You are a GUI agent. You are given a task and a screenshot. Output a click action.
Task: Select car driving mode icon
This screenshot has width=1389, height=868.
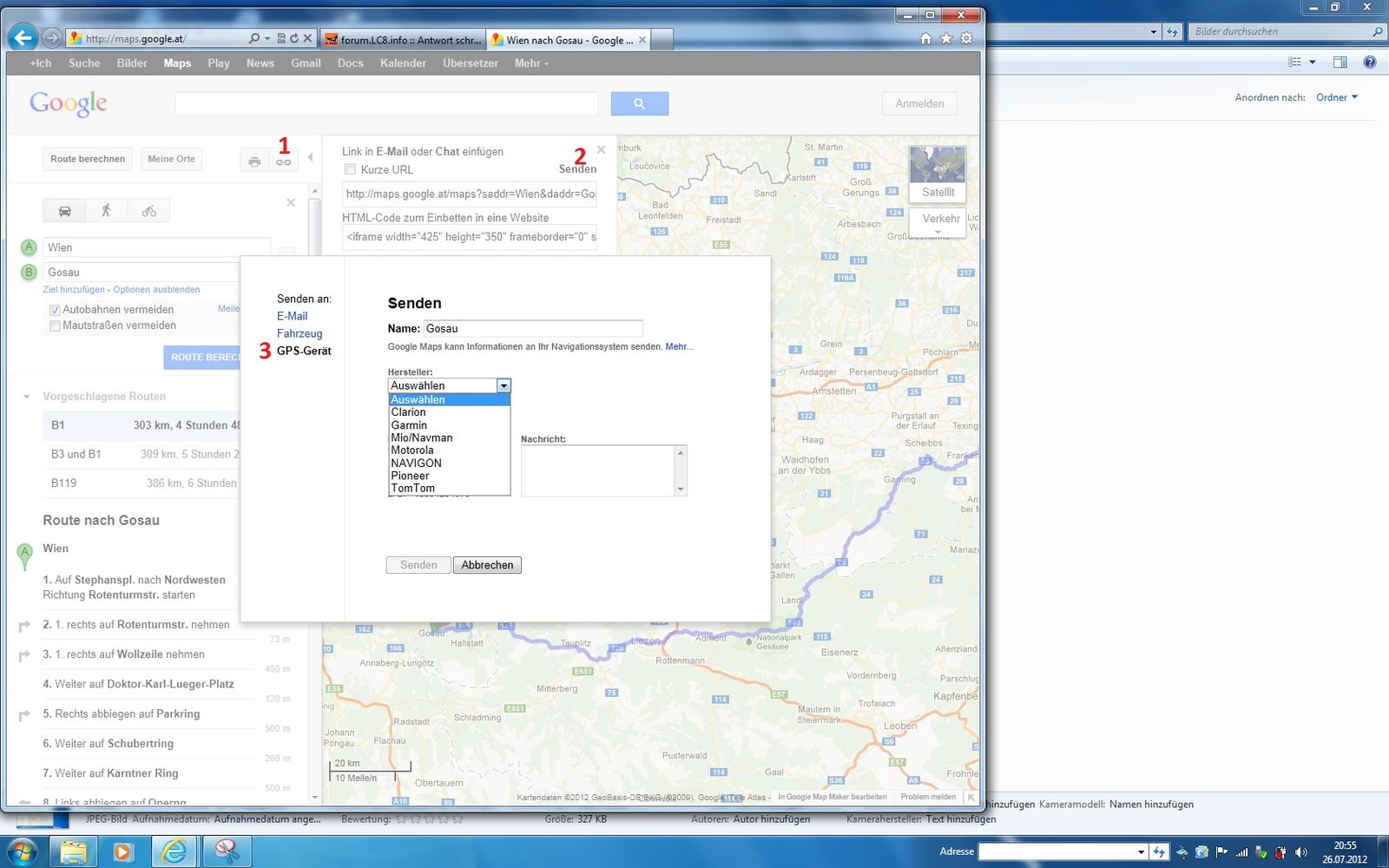[x=64, y=211]
